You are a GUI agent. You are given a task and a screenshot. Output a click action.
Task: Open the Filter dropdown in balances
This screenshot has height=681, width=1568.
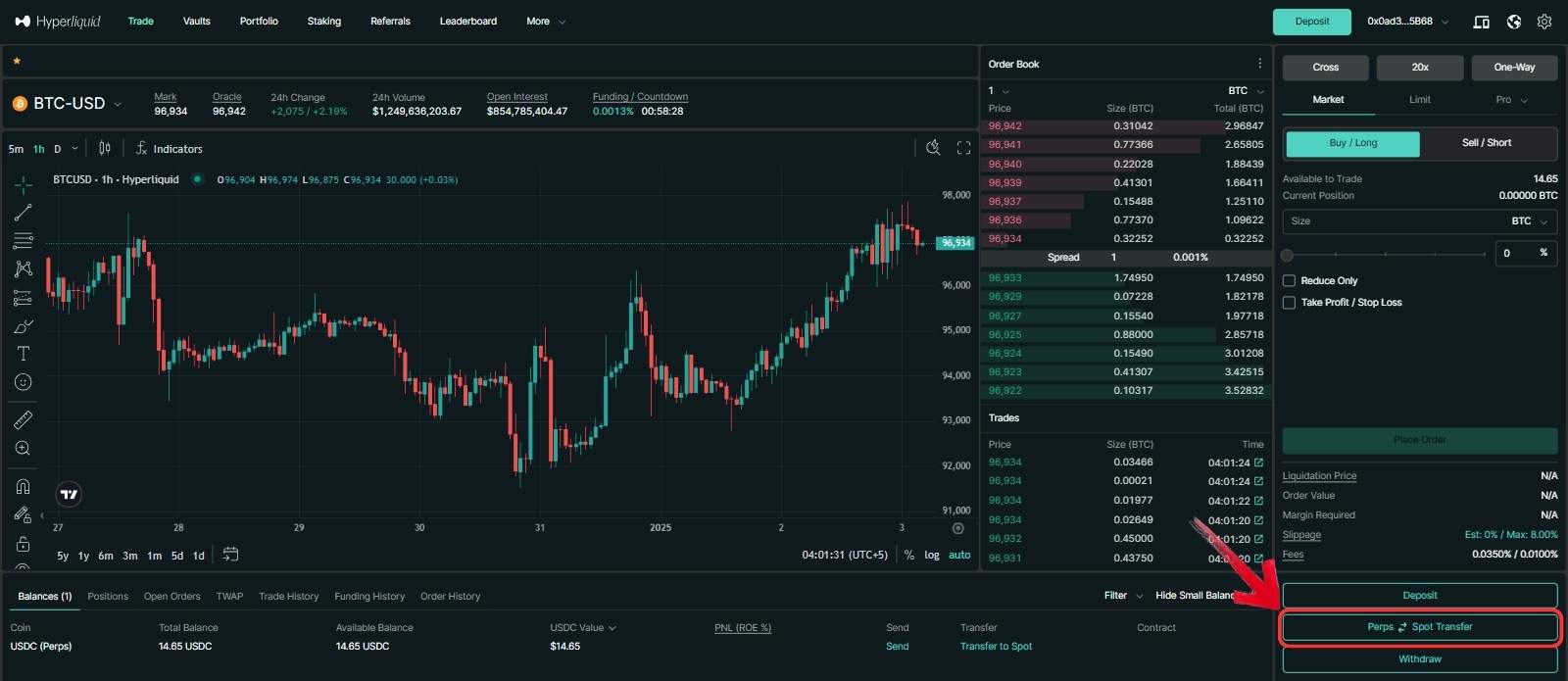coord(1123,596)
